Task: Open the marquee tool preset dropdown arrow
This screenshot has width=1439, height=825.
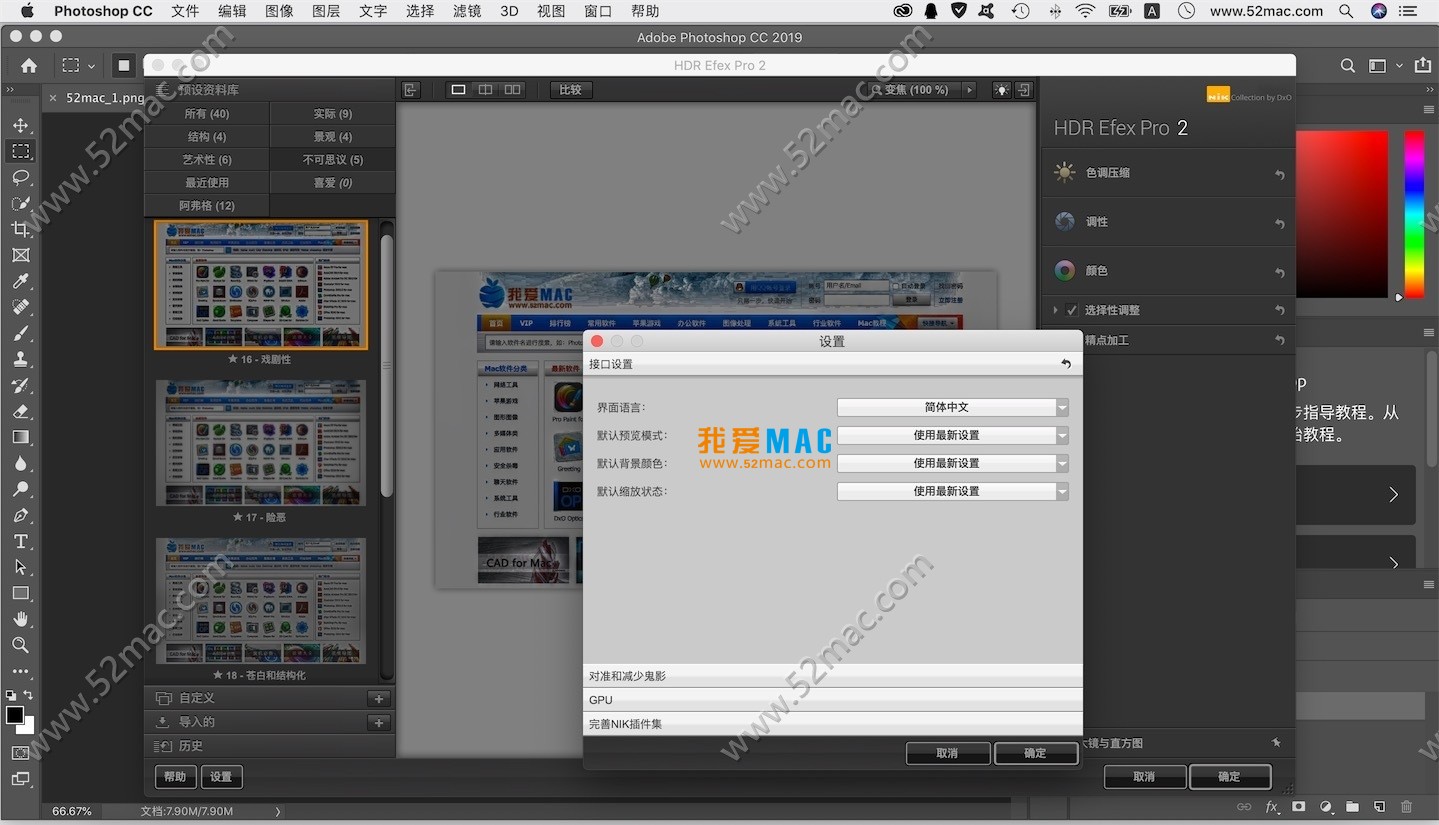Action: (x=91, y=66)
